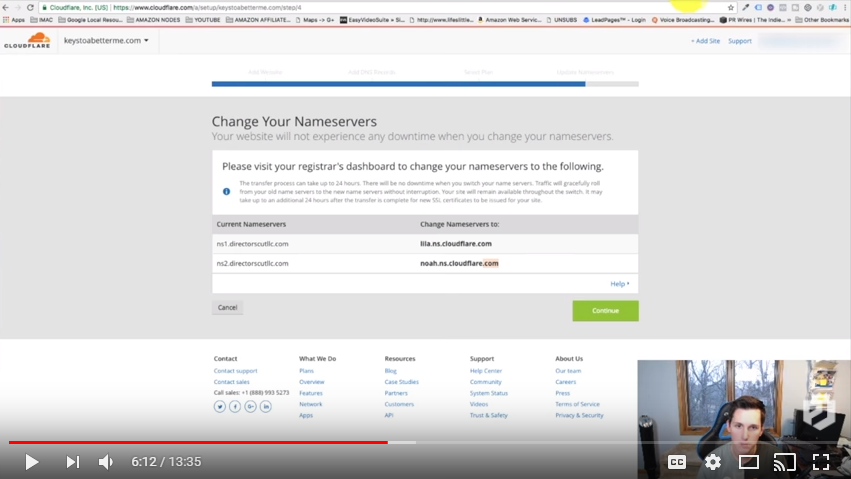Viewport: 851px width, 479px height.
Task: Open the Blog footer link
Action: [390, 371]
